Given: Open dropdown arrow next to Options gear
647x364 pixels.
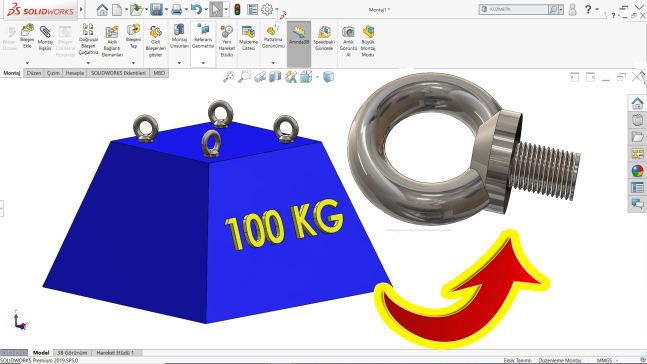Looking at the screenshot, I should 277,9.
